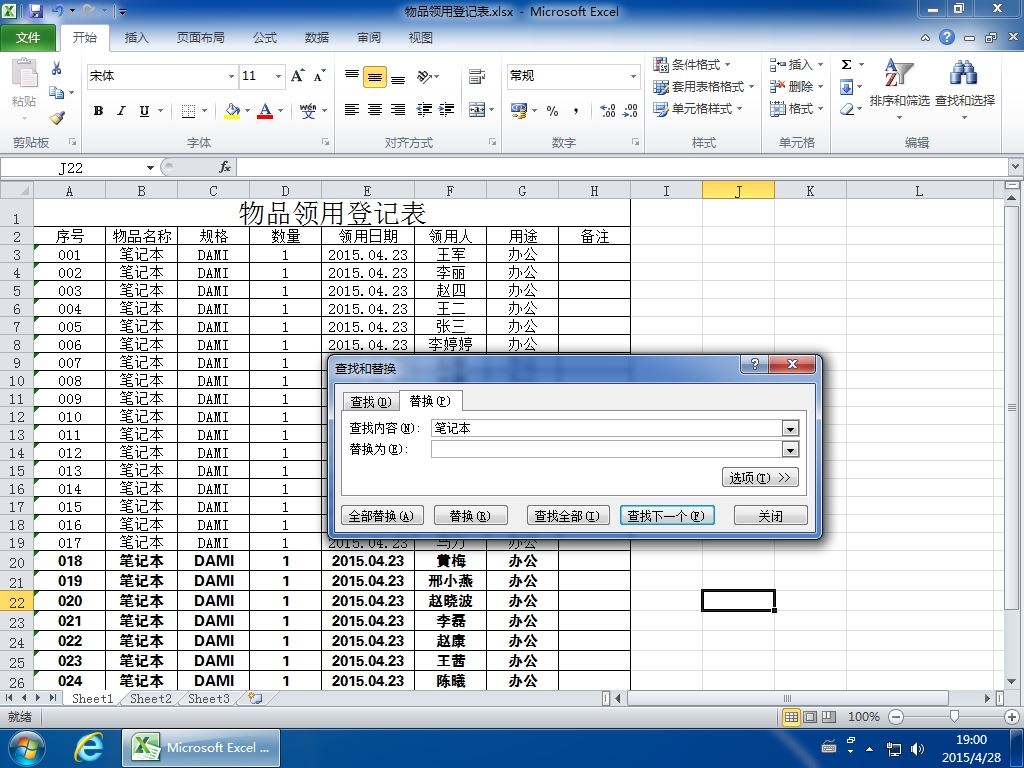Open the number format 常规 dropdown
Image resolution: width=1024 pixels, height=768 pixels.
(x=633, y=76)
